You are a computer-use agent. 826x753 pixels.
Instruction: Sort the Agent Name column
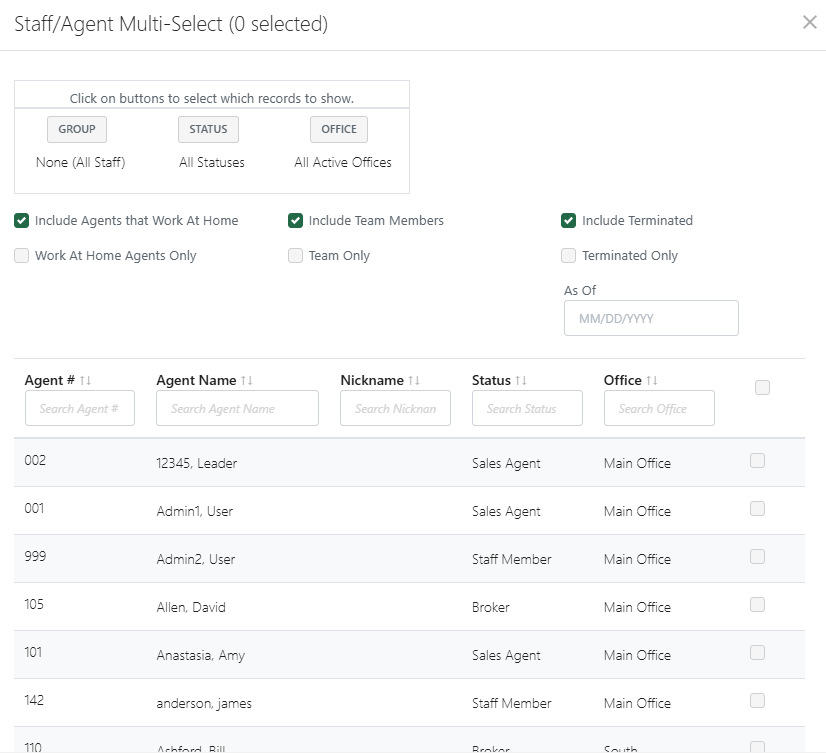[x=242, y=380]
